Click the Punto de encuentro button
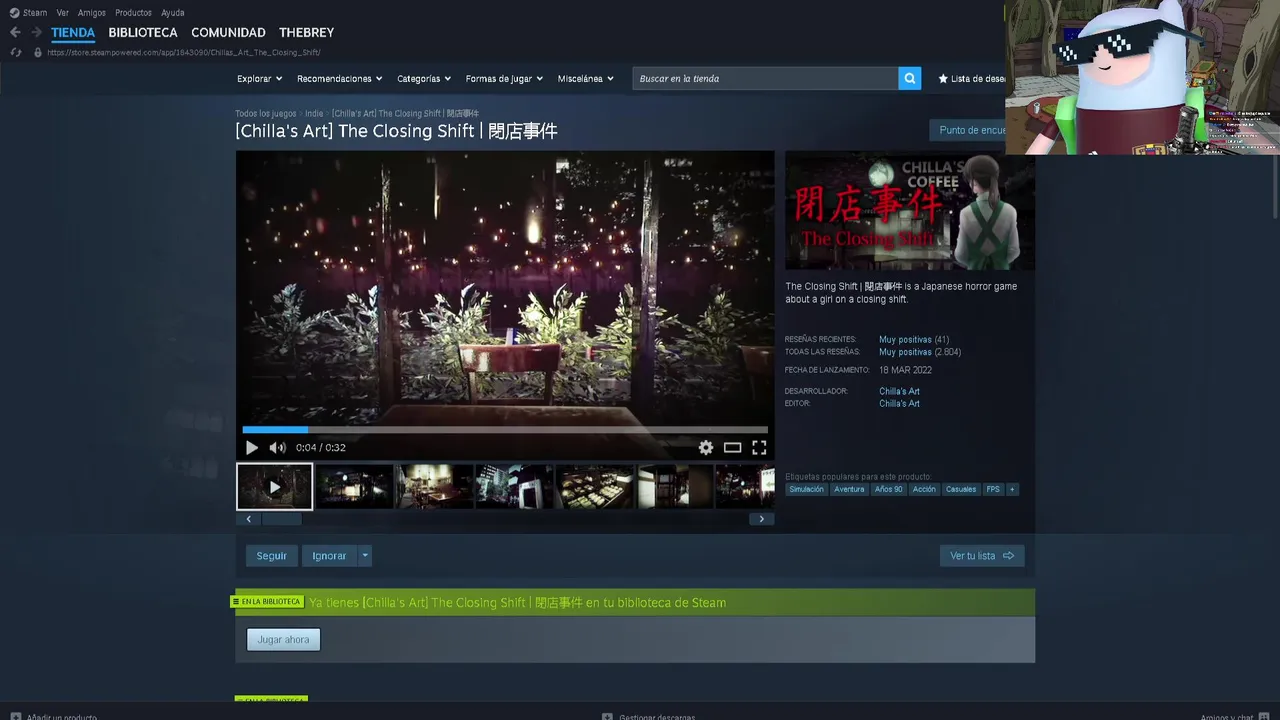Viewport: 1280px width, 720px height. pos(970,130)
